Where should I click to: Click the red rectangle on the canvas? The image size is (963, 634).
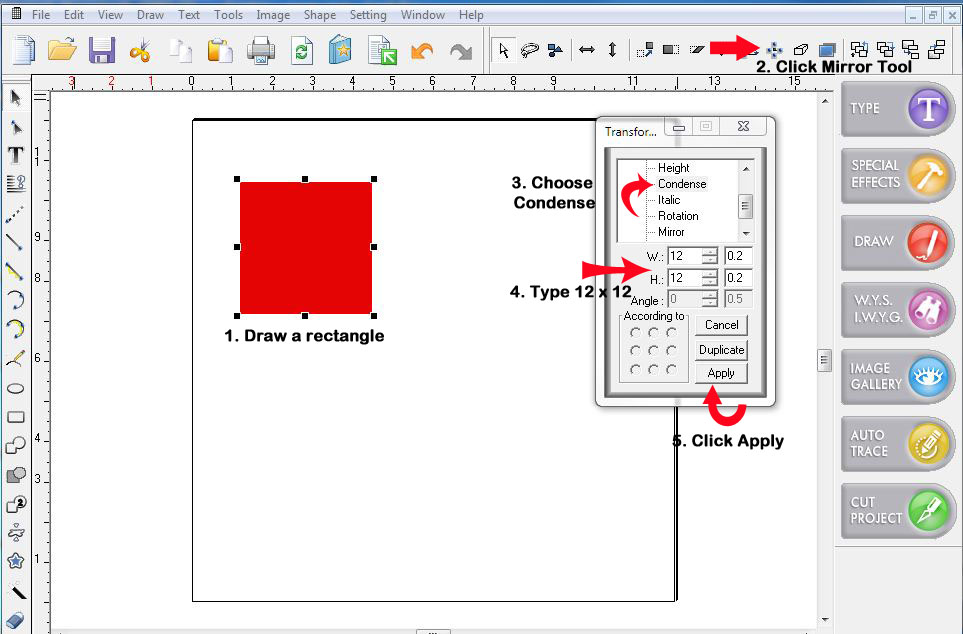pyautogui.click(x=305, y=248)
